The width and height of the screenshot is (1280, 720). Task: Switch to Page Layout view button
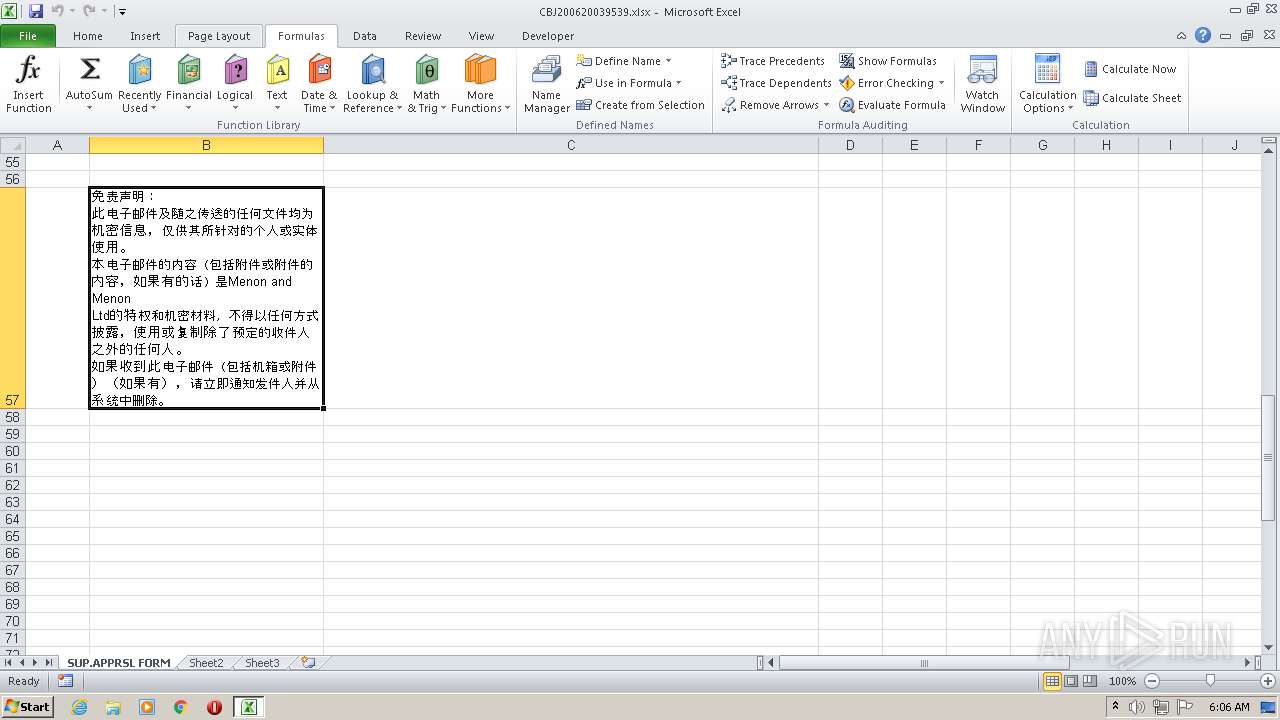[1071, 681]
